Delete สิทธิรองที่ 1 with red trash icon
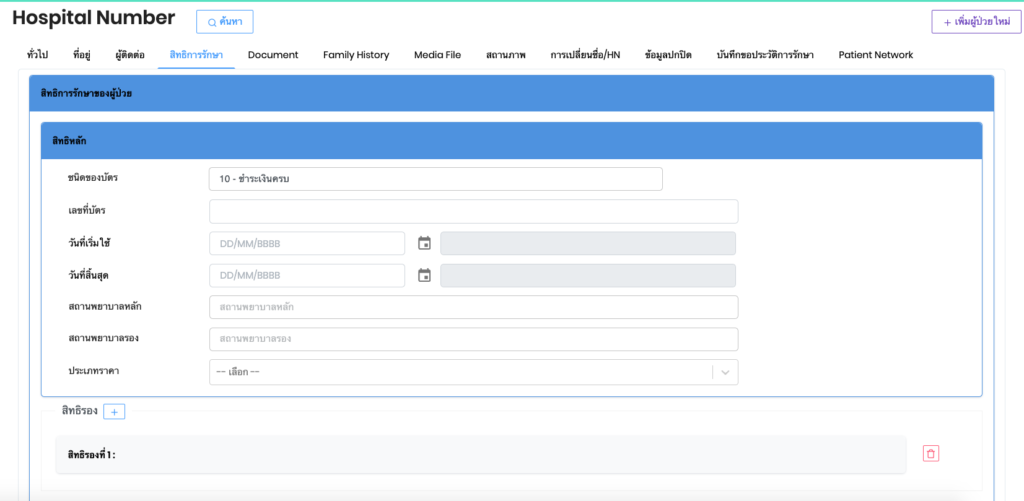The height and width of the screenshot is (501, 1024). (931, 454)
